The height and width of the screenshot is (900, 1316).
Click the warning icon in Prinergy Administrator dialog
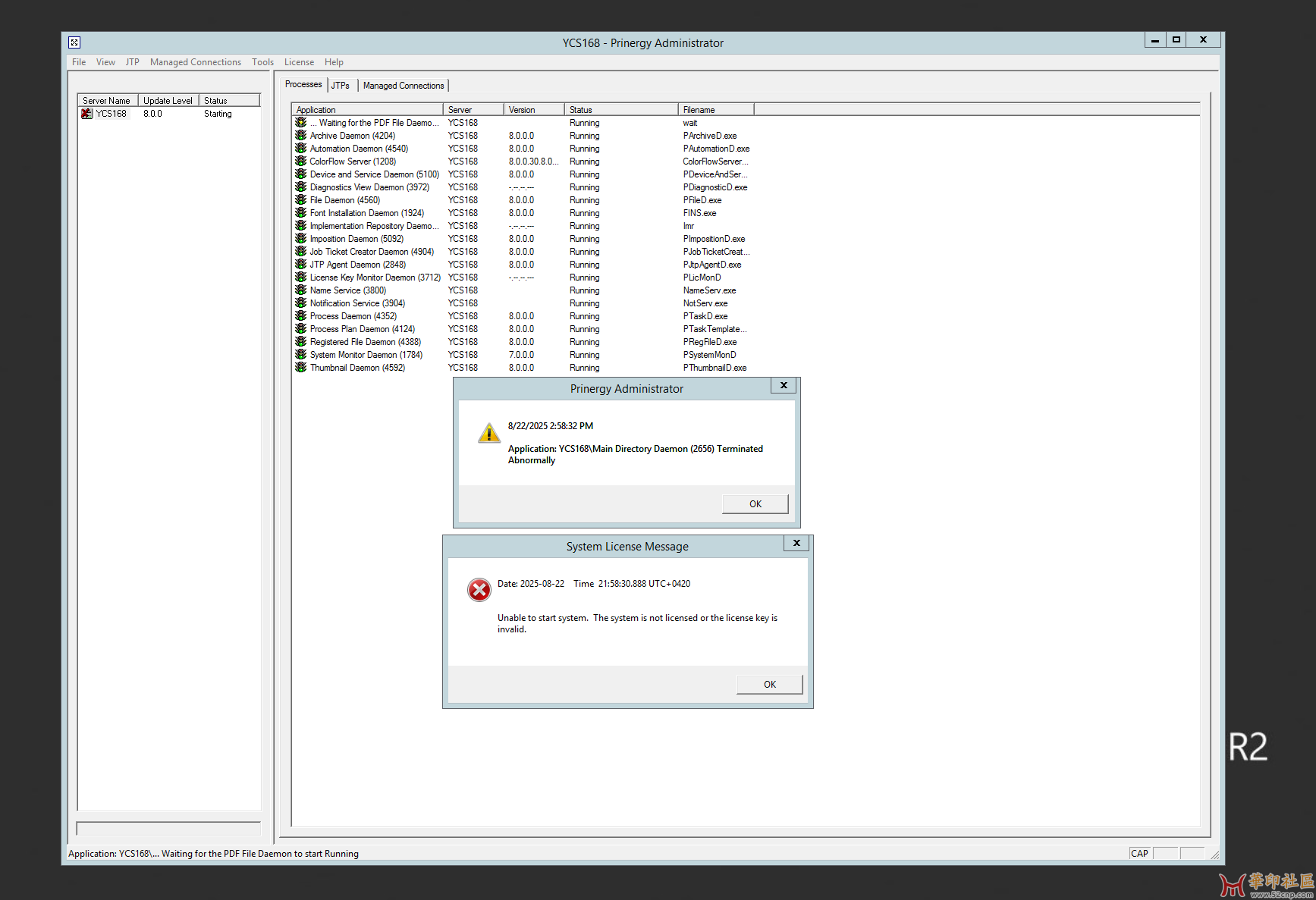489,433
